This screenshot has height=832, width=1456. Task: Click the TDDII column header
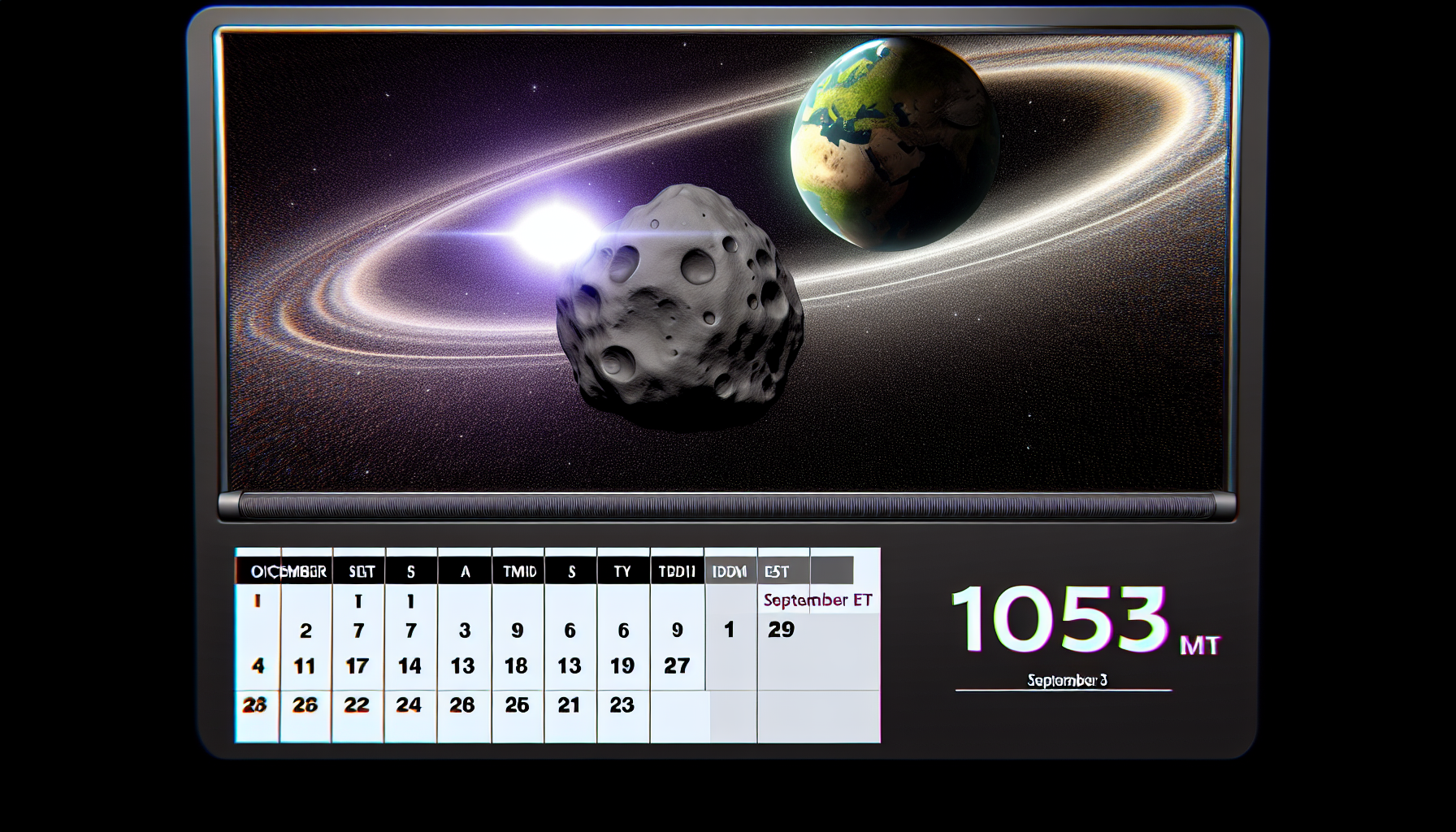pos(676,572)
